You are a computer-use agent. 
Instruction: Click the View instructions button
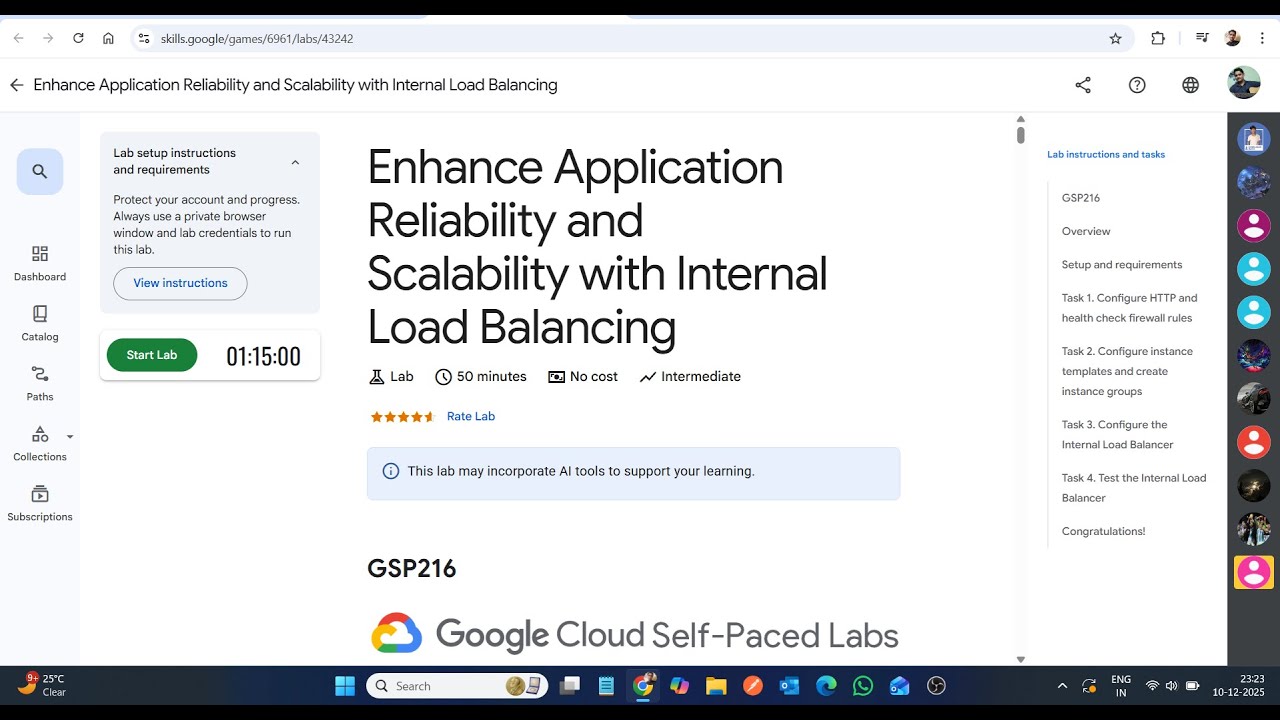pos(180,283)
